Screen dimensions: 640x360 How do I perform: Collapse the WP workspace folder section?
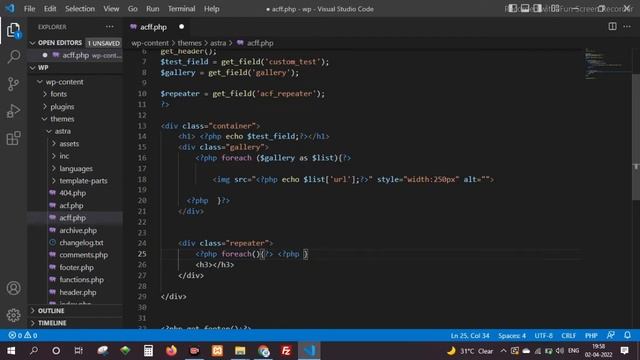[43, 68]
